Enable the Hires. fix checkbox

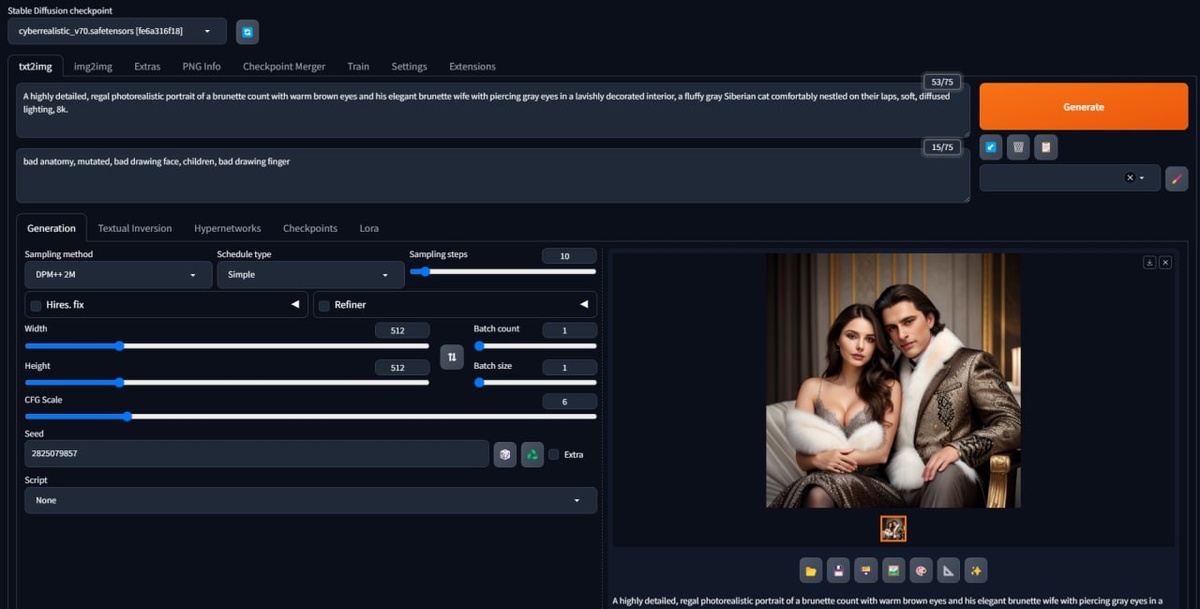tap(35, 304)
